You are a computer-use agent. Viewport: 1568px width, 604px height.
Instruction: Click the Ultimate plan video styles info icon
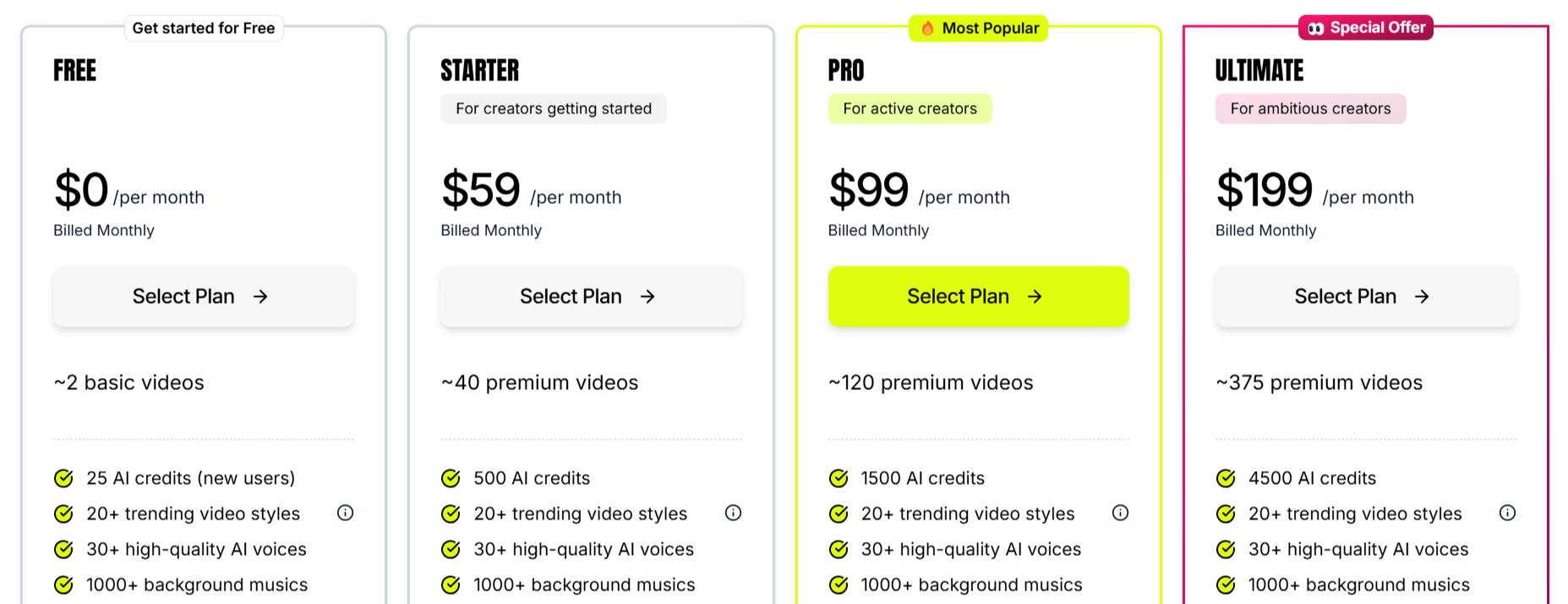point(1507,513)
